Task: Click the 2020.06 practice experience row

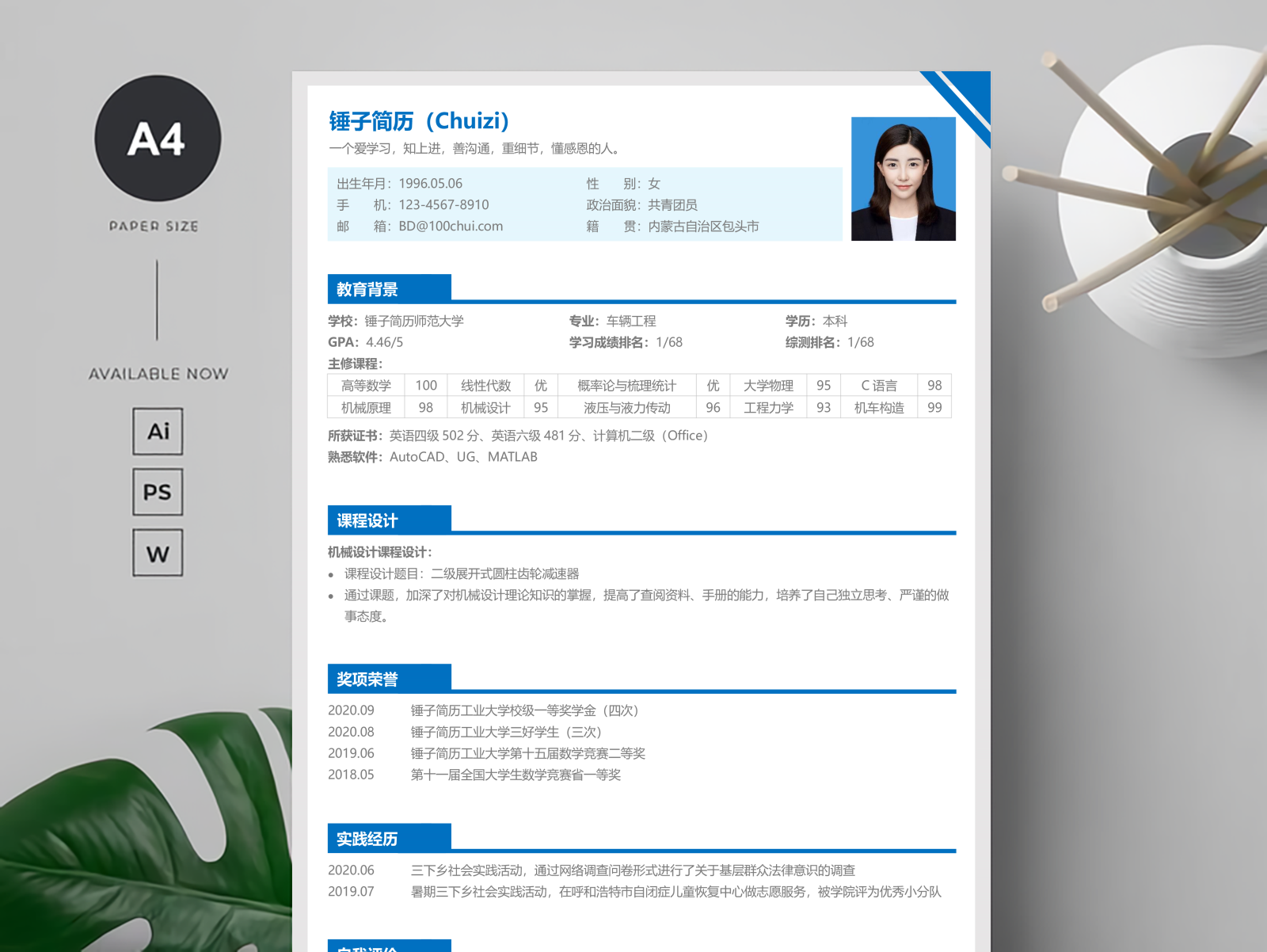Action: (x=592, y=870)
